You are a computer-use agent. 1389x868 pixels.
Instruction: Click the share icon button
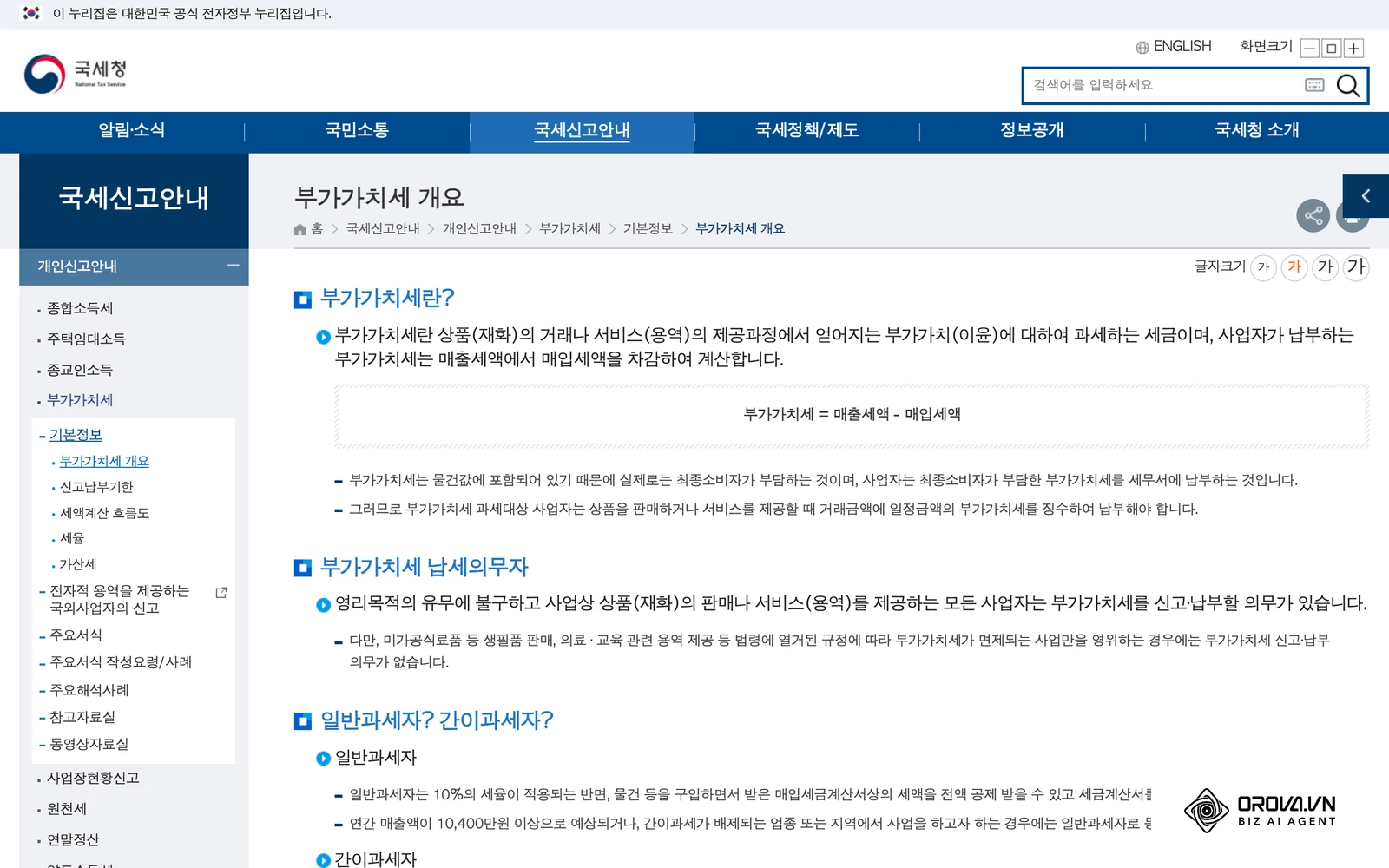[x=1313, y=215]
